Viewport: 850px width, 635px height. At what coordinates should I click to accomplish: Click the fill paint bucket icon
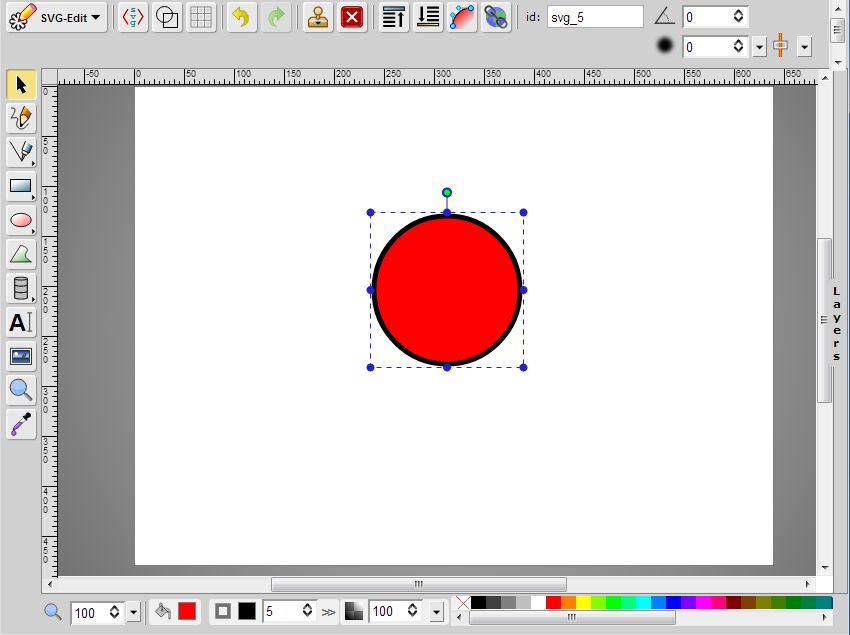coord(163,612)
